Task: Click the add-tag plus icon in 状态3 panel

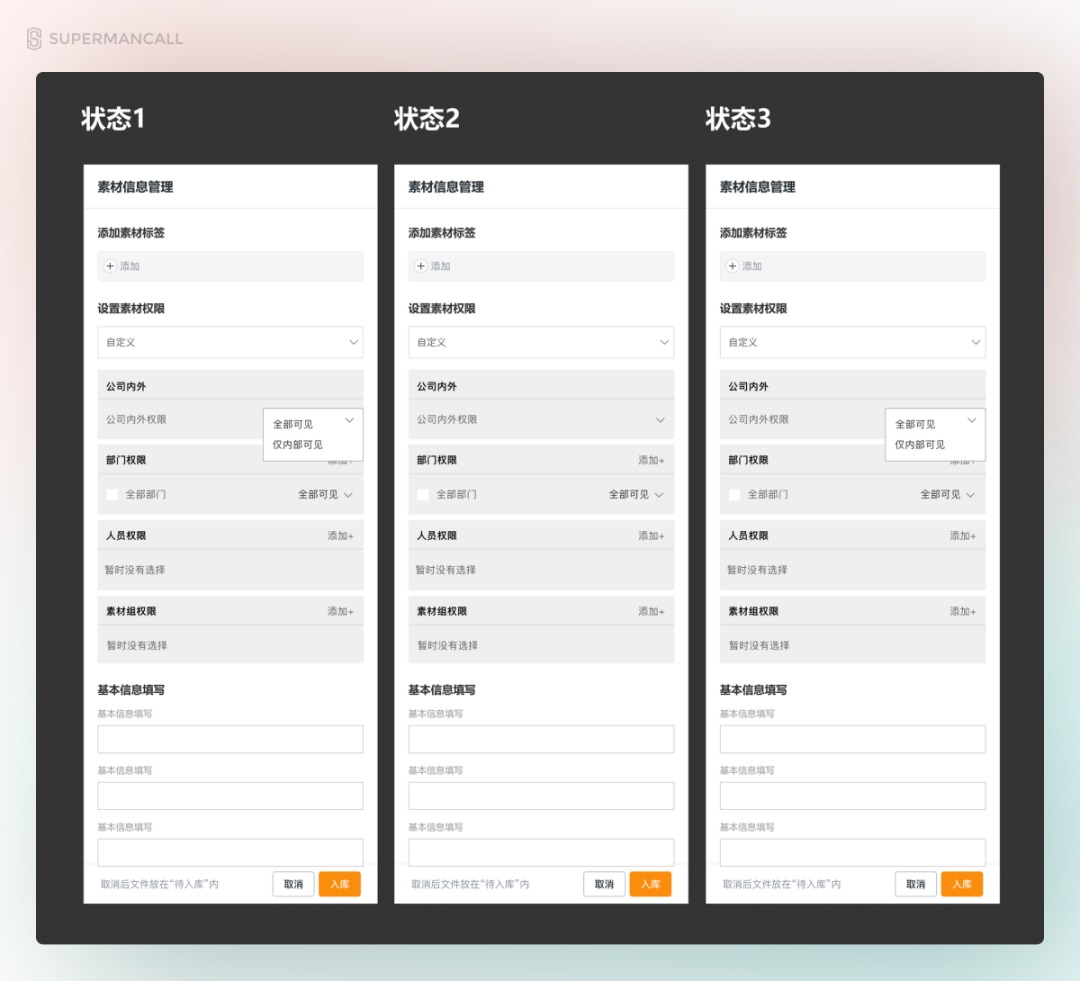Action: [732, 266]
